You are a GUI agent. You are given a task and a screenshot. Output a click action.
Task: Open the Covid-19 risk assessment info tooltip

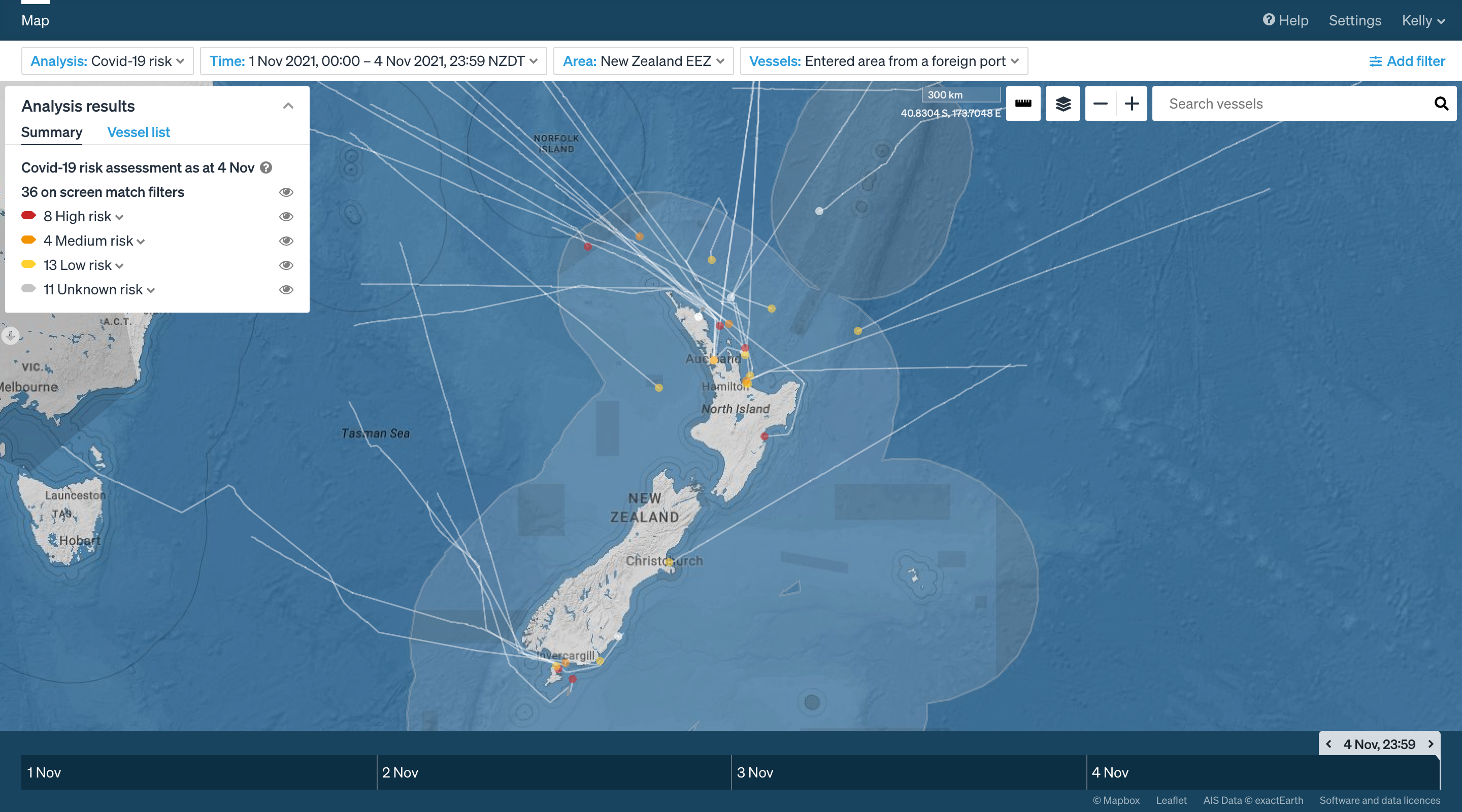coord(266,167)
